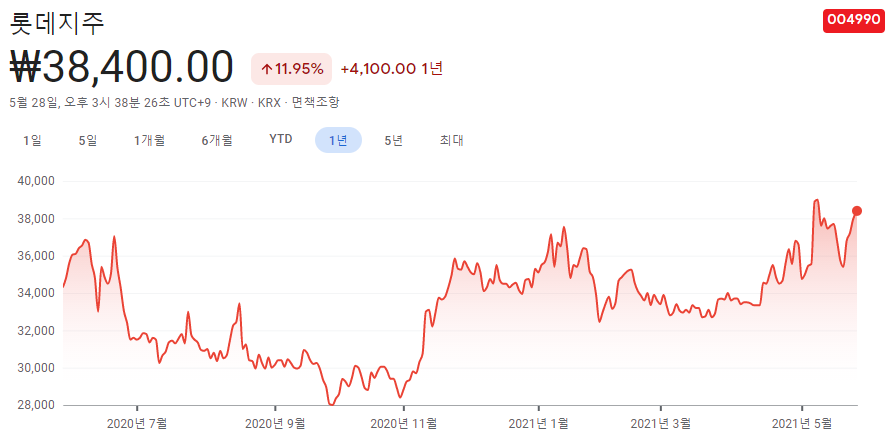The height and width of the screenshot is (445, 895).
Task: Click the 11.95% change badge
Action: pyautogui.click(x=292, y=69)
